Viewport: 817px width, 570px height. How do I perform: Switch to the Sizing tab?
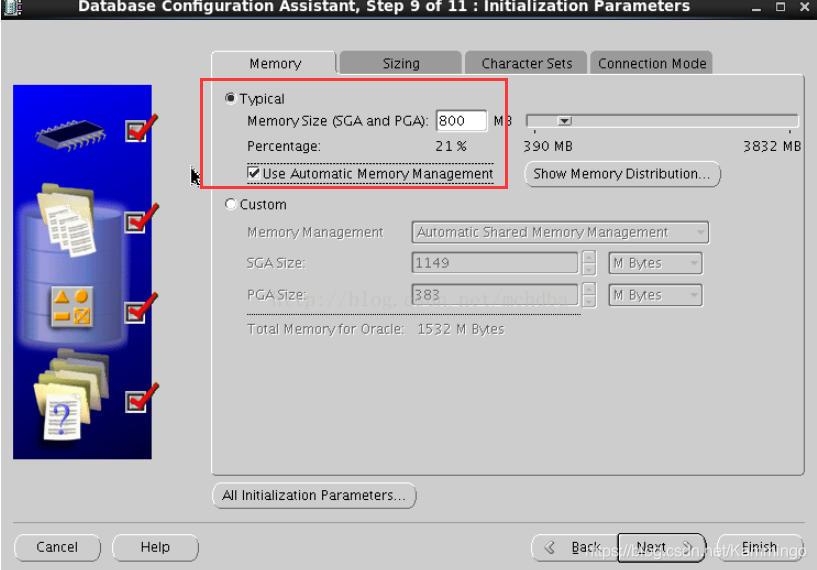click(401, 64)
